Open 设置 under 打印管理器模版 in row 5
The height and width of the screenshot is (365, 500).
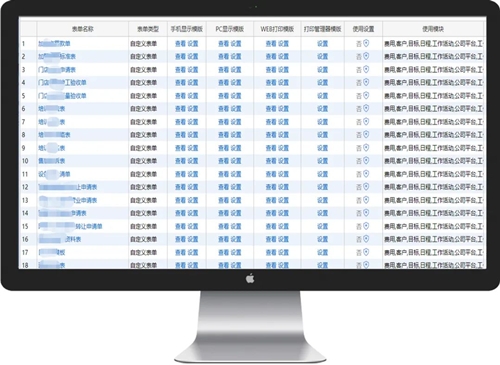[x=322, y=96]
